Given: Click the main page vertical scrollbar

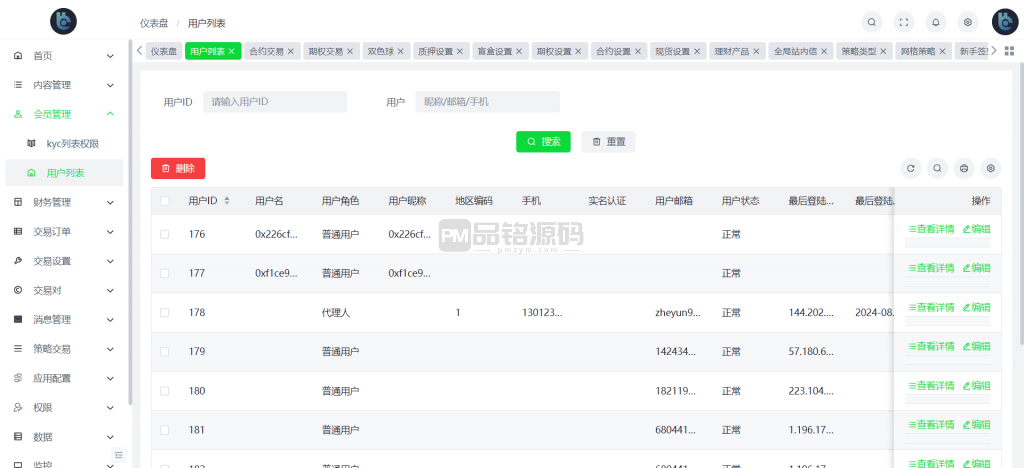Looking at the screenshot, I should click(1021, 203).
